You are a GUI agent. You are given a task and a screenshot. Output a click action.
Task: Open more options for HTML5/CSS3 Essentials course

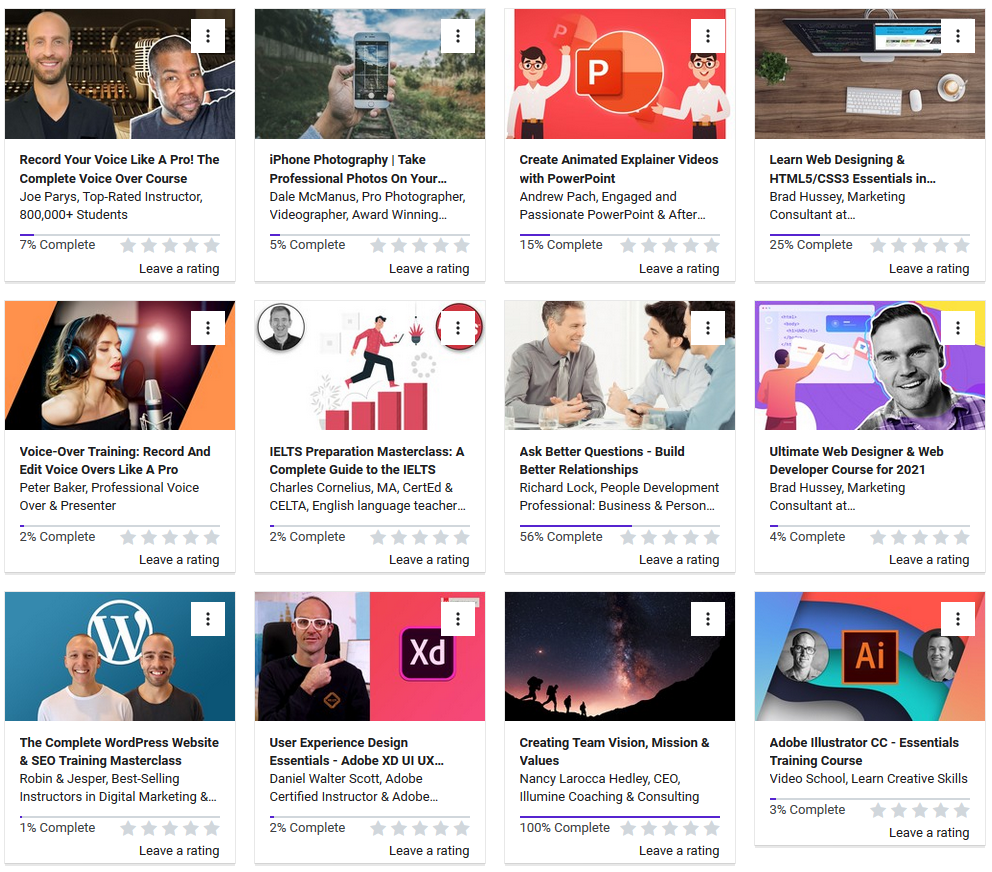tap(958, 36)
